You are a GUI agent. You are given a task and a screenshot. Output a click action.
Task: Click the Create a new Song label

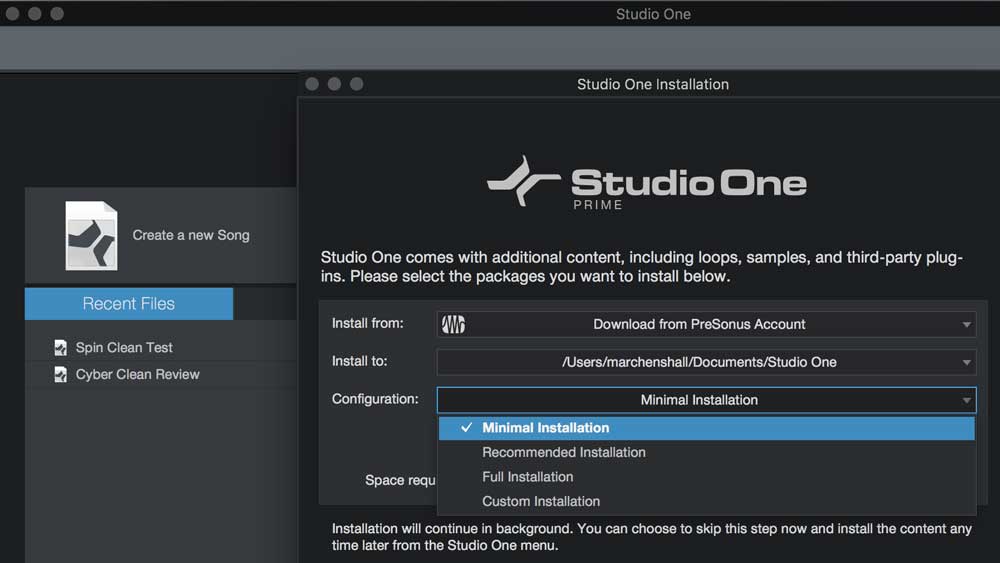point(191,236)
